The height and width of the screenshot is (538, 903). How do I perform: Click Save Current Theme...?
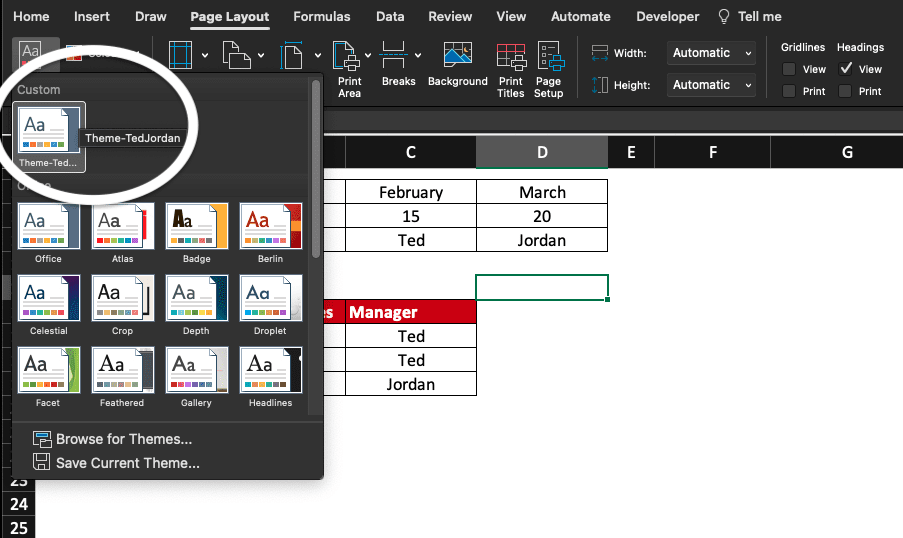tap(127, 463)
